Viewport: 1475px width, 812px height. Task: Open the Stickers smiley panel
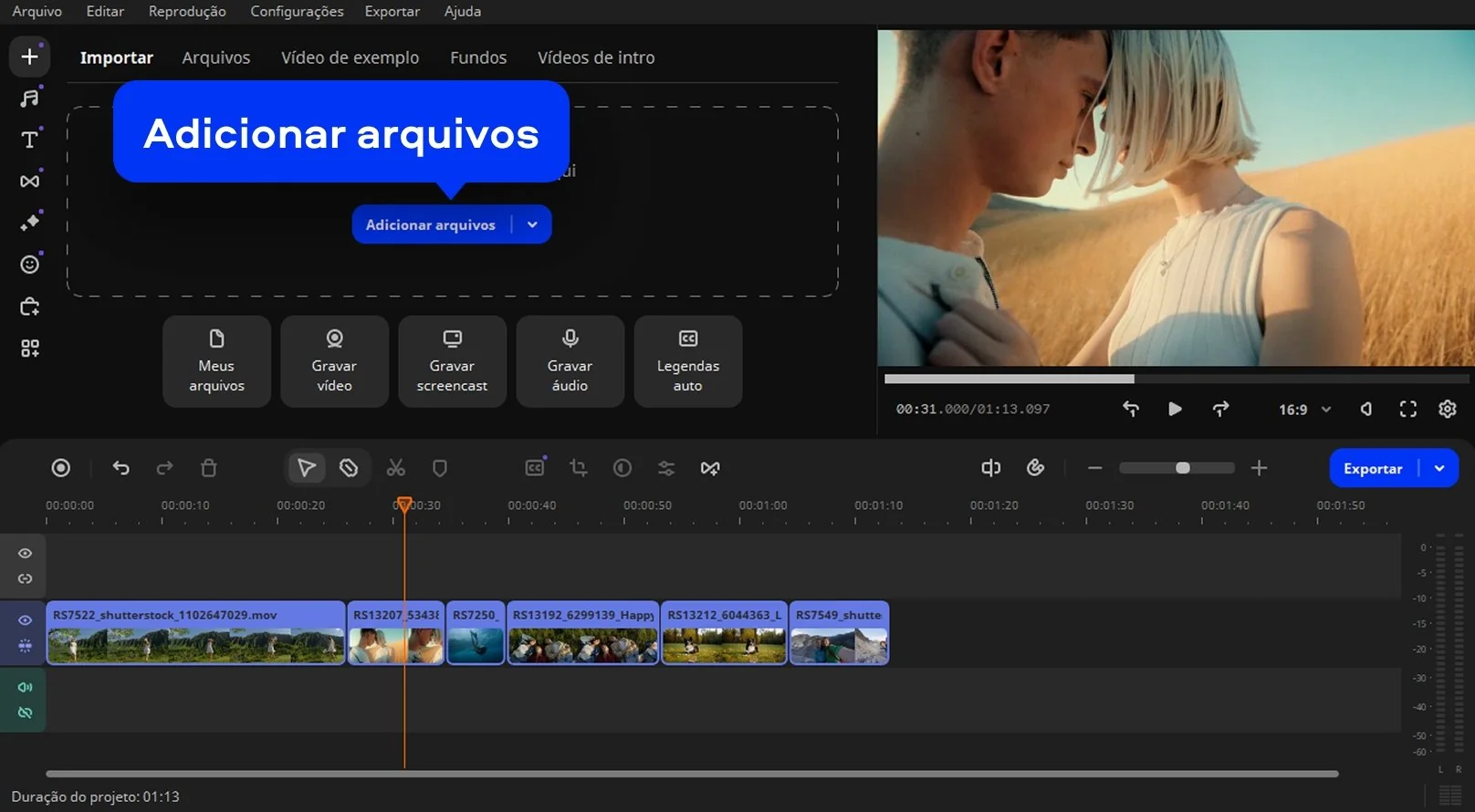(x=29, y=265)
